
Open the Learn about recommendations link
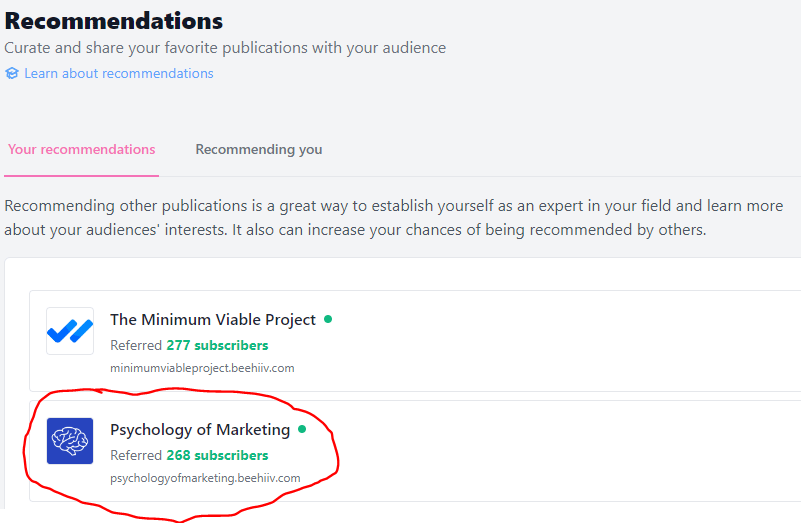[x=118, y=73]
